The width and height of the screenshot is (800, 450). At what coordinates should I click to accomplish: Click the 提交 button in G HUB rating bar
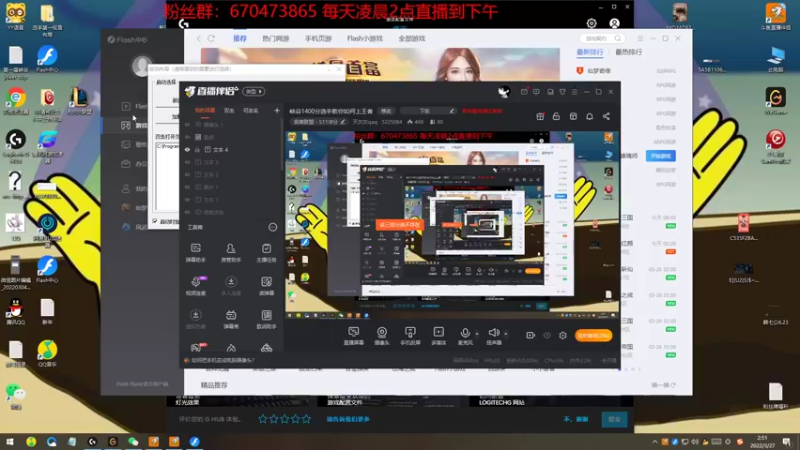[x=614, y=419]
